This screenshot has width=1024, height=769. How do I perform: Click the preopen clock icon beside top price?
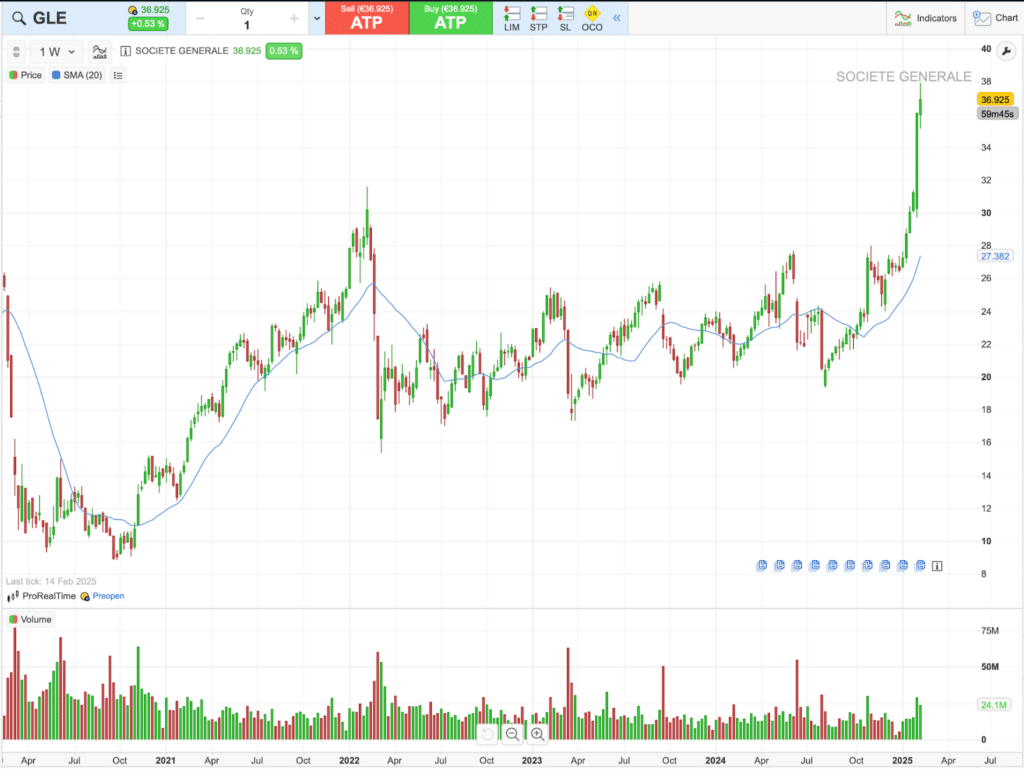[133, 10]
